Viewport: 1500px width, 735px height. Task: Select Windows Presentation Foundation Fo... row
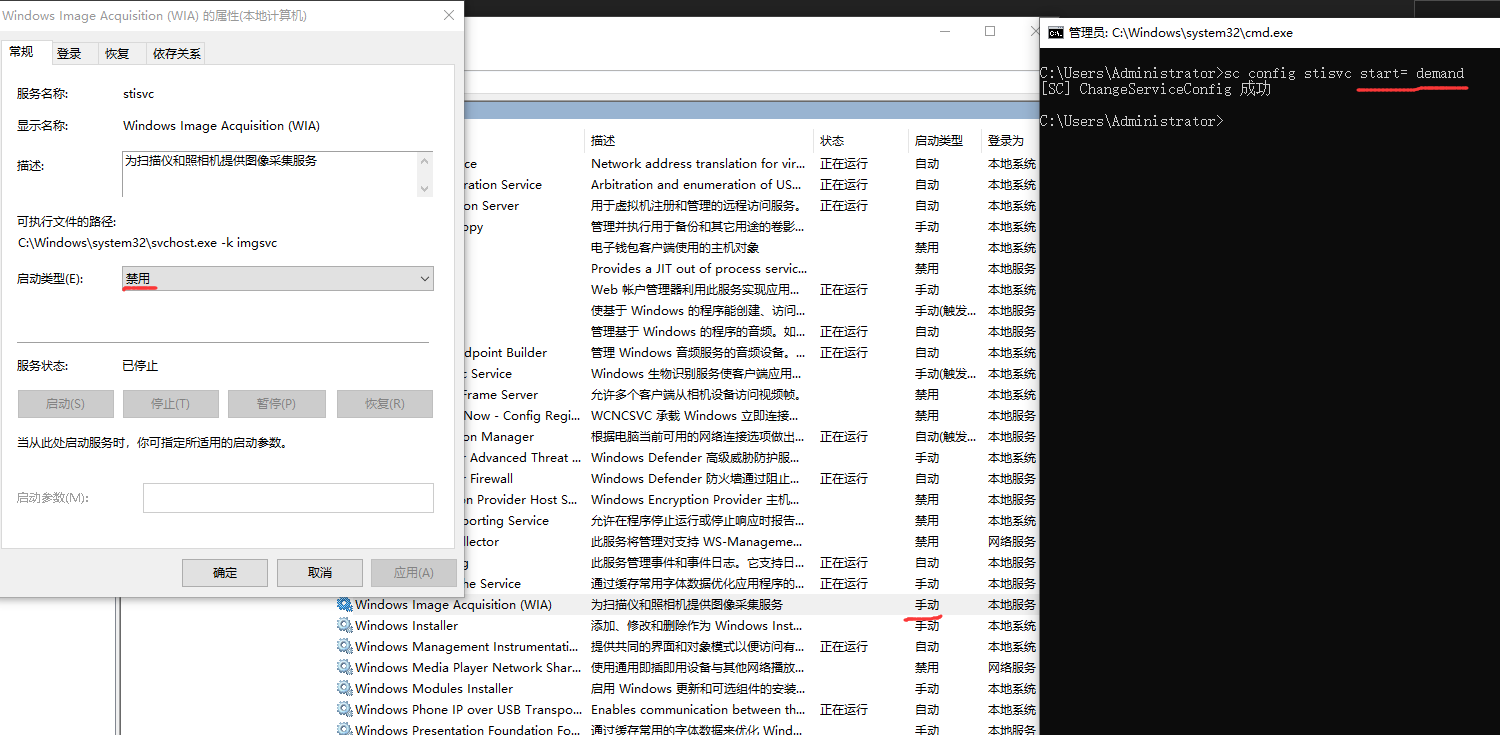coord(467,729)
